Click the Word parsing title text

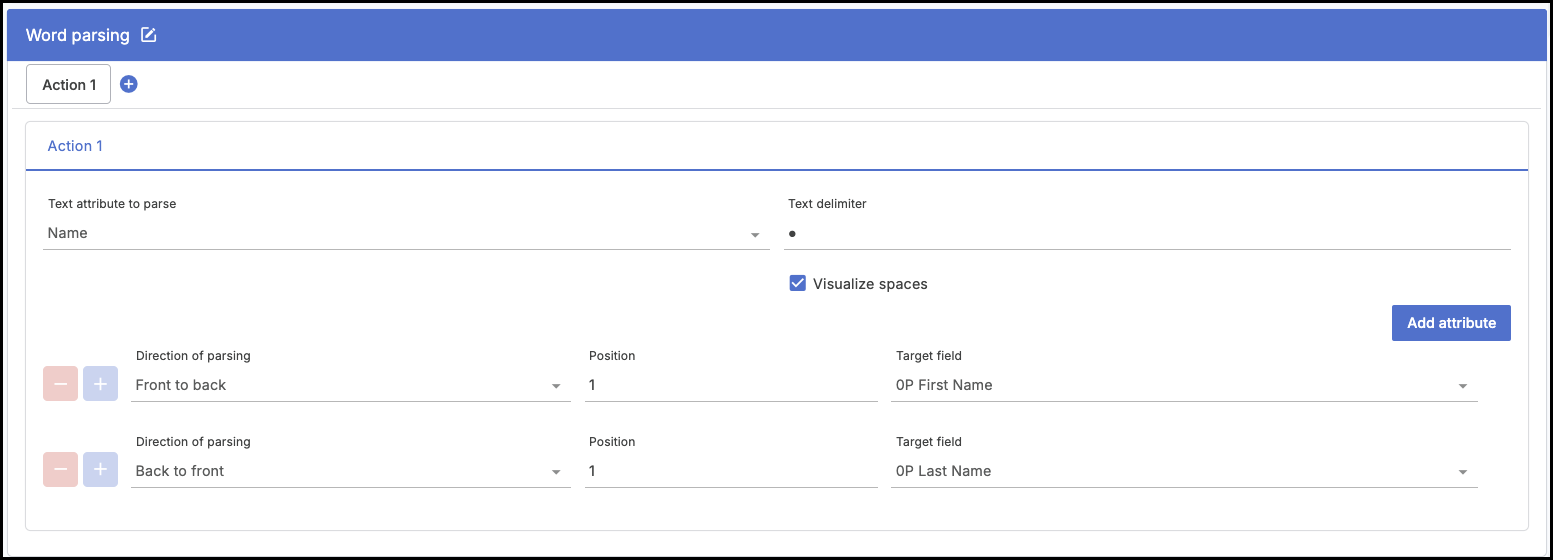[x=78, y=35]
